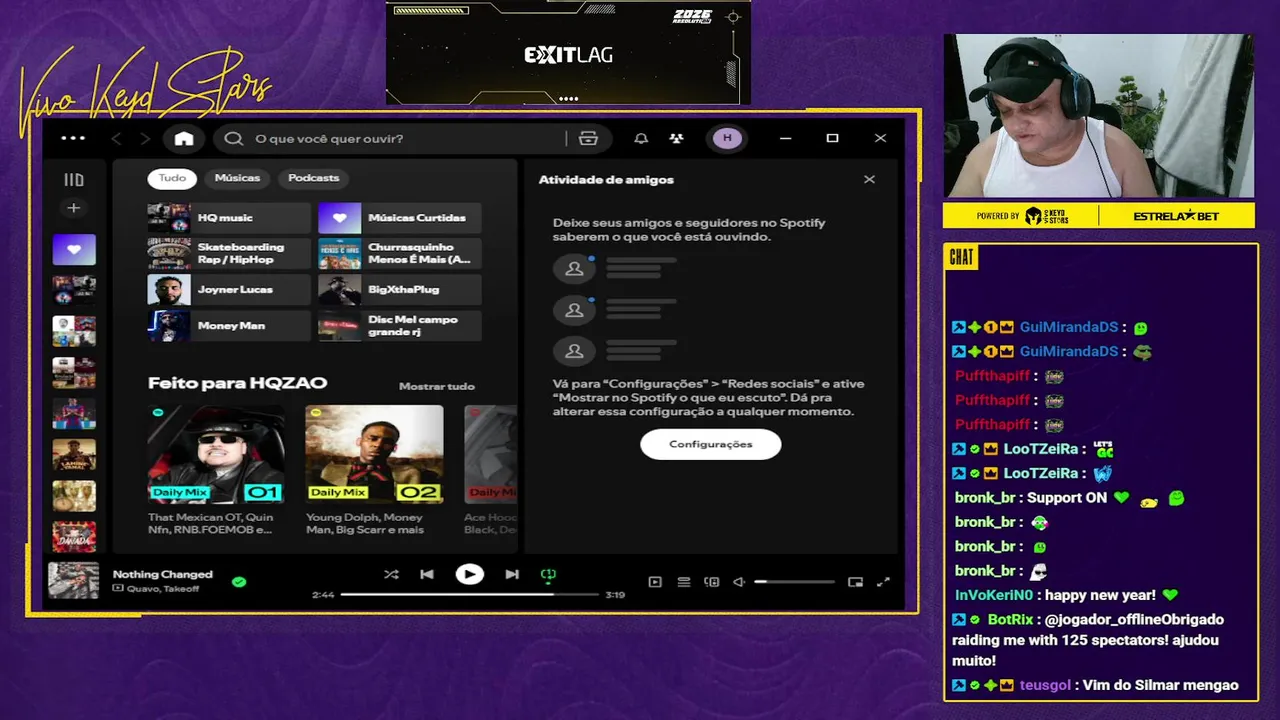The image size is (1280, 720).
Task: Select the Músicas filter chip
Action: 237,178
